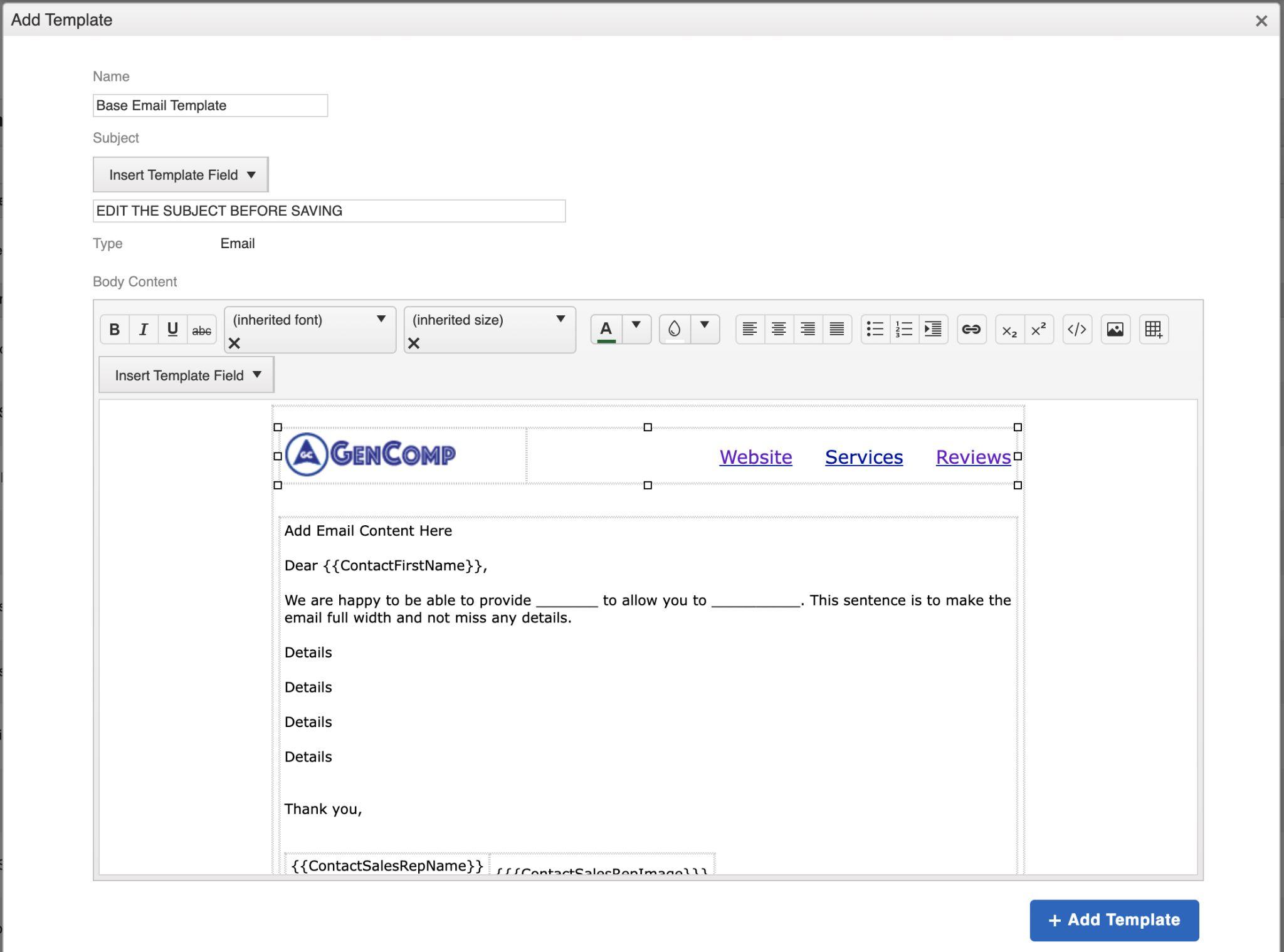Insert an unordered bullet list
The image size is (1284, 952).
[875, 329]
